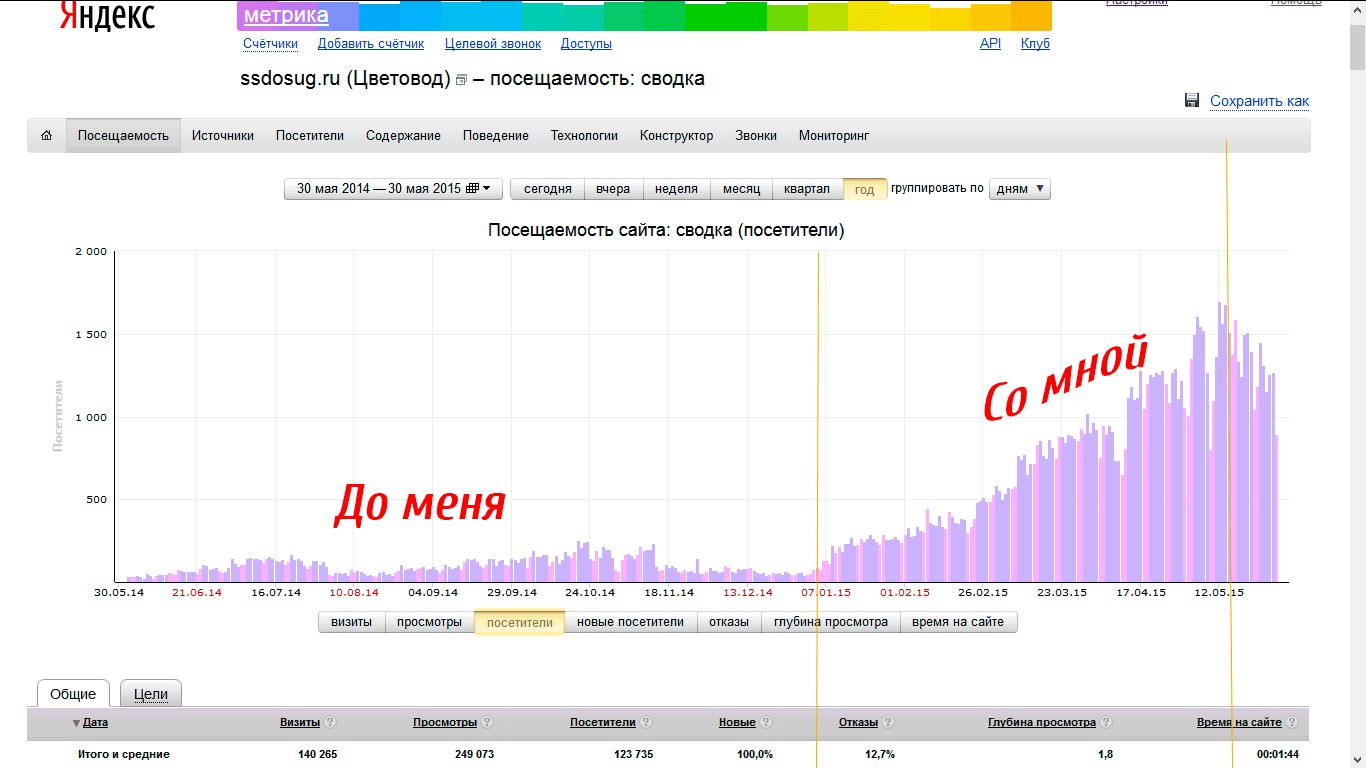Open the Доступы link
1366x768 pixels.
(x=586, y=44)
